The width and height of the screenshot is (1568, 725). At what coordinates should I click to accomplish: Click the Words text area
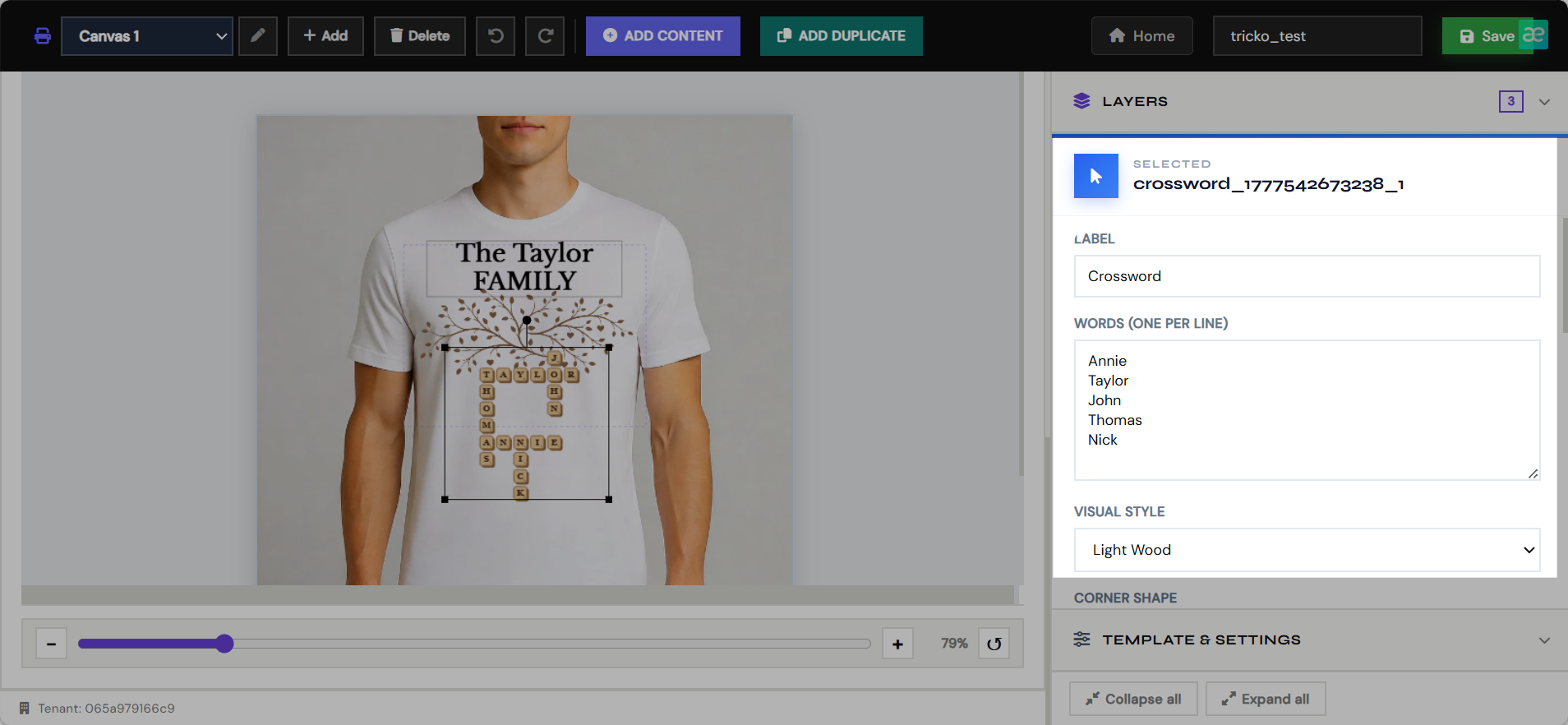pos(1307,410)
